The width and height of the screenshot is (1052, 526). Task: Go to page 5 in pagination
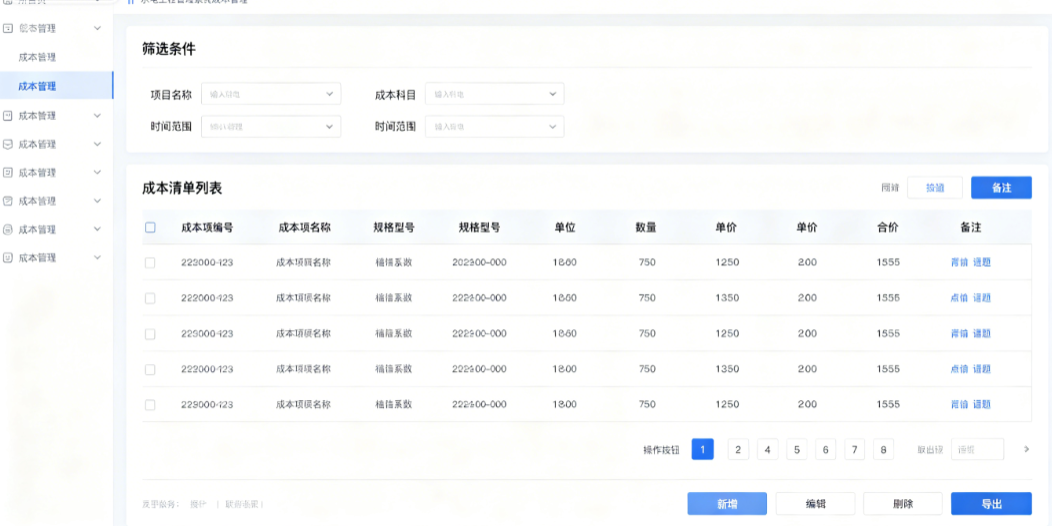tap(796, 450)
